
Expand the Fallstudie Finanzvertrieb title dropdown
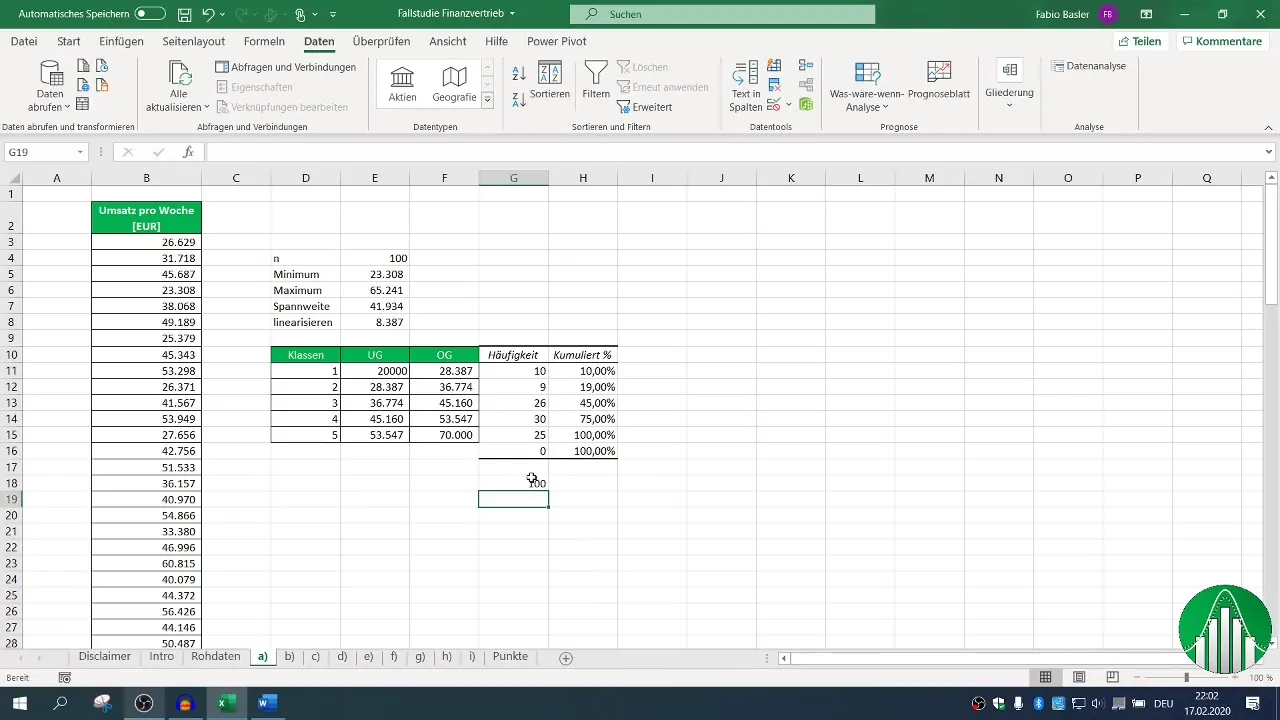[512, 14]
